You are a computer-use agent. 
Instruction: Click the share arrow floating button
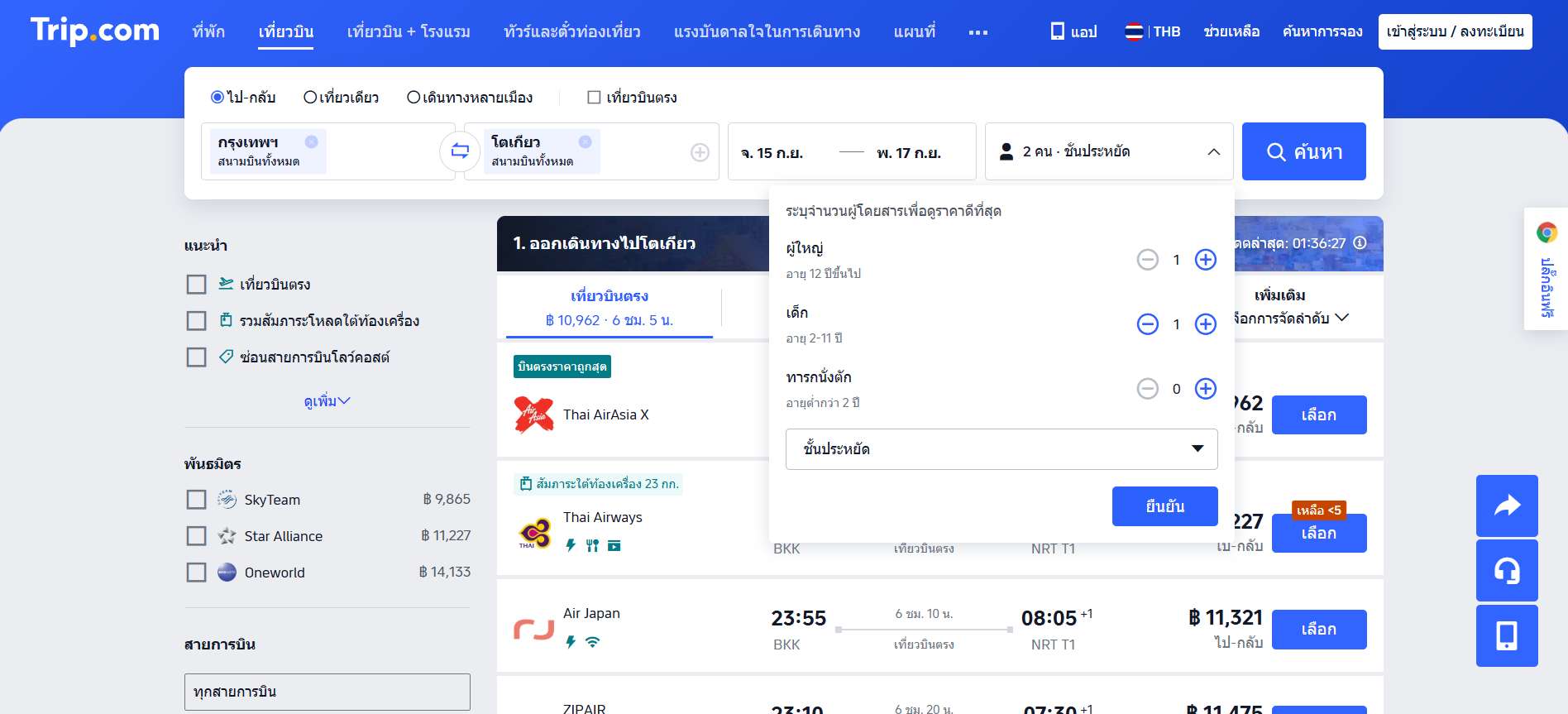click(1506, 506)
